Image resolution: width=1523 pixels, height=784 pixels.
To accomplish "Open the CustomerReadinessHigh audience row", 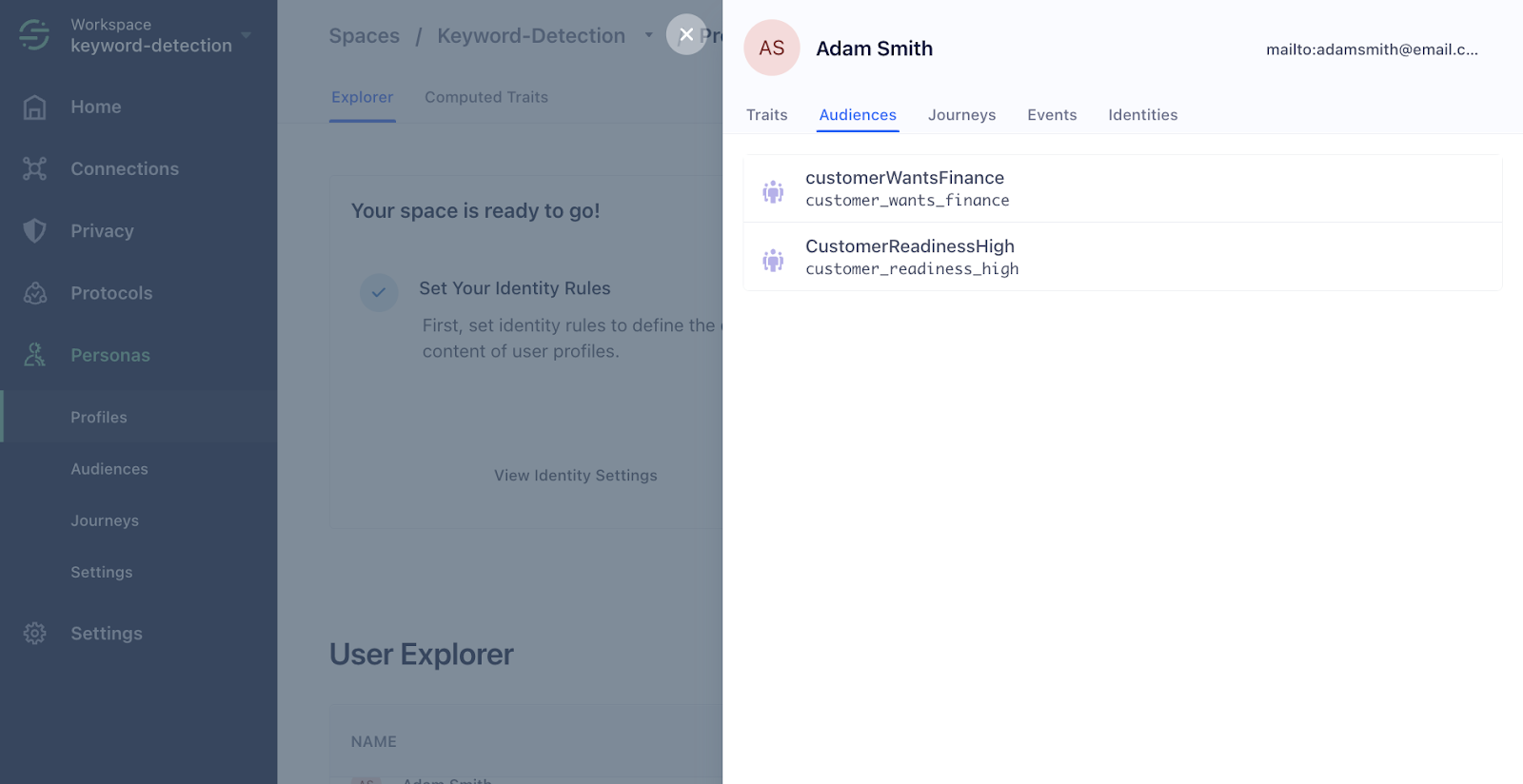I will coord(1123,257).
